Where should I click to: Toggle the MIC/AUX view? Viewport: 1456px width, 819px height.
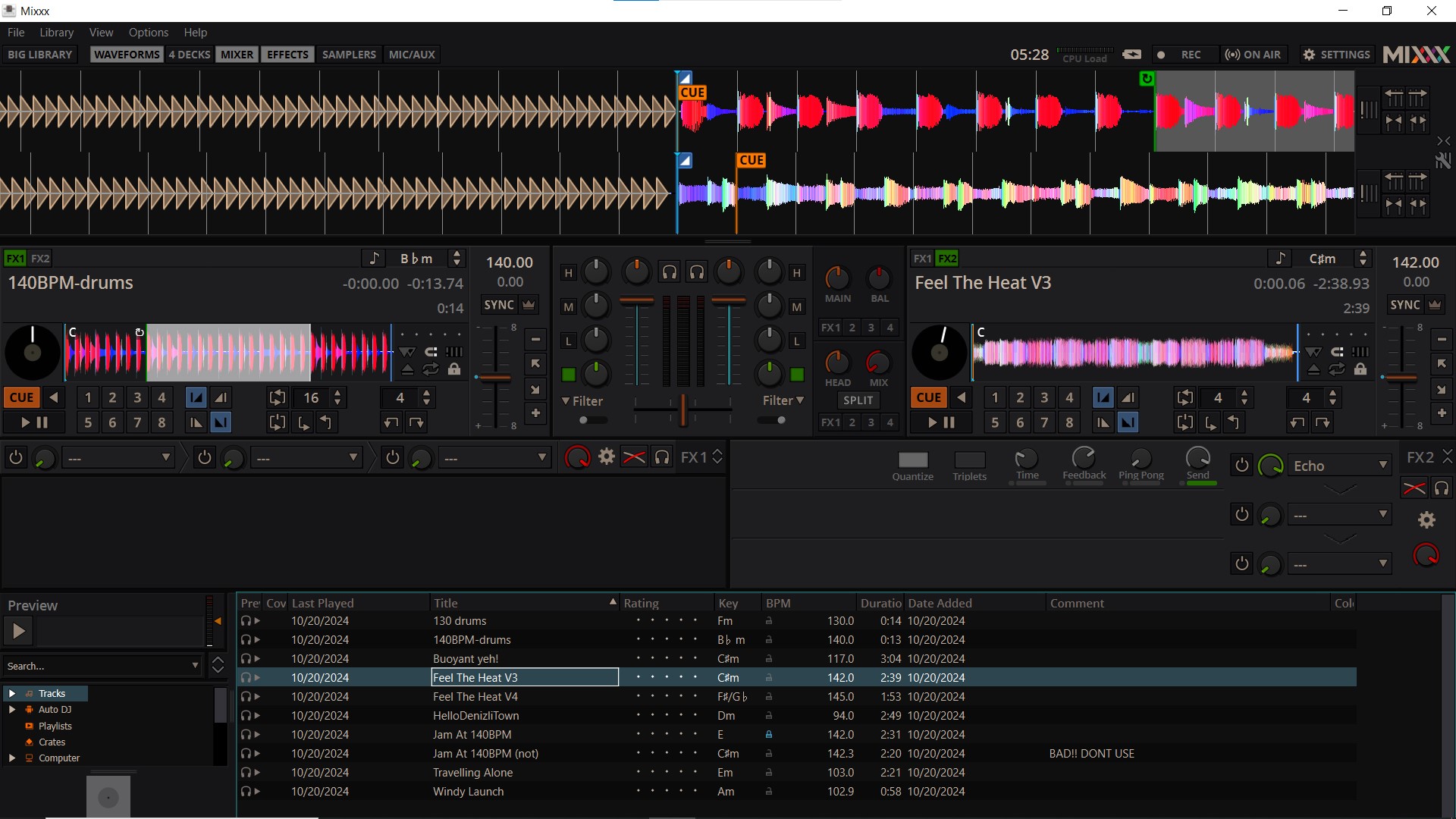pyautogui.click(x=412, y=55)
